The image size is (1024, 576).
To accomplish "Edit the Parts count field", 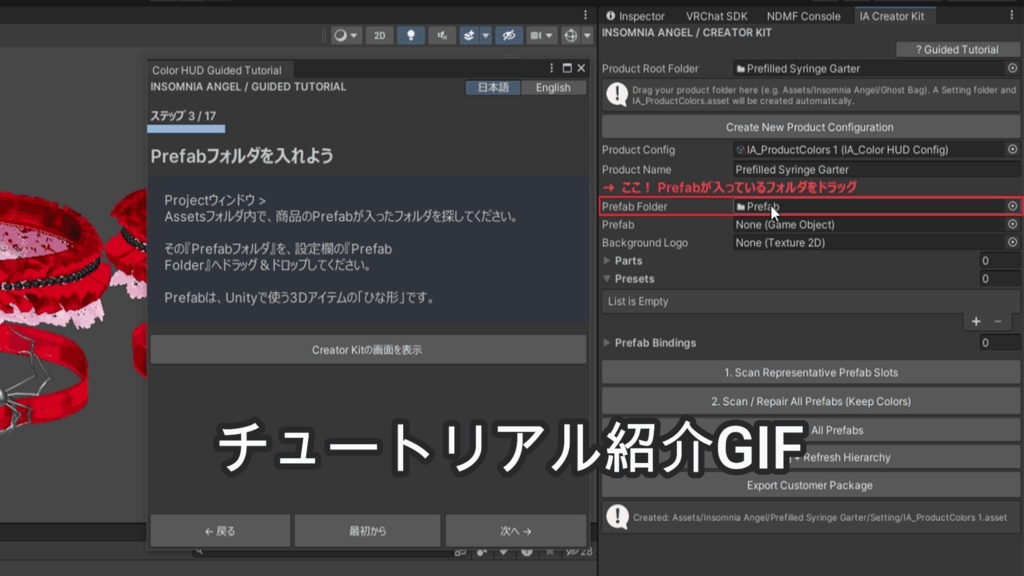I will click(x=999, y=261).
